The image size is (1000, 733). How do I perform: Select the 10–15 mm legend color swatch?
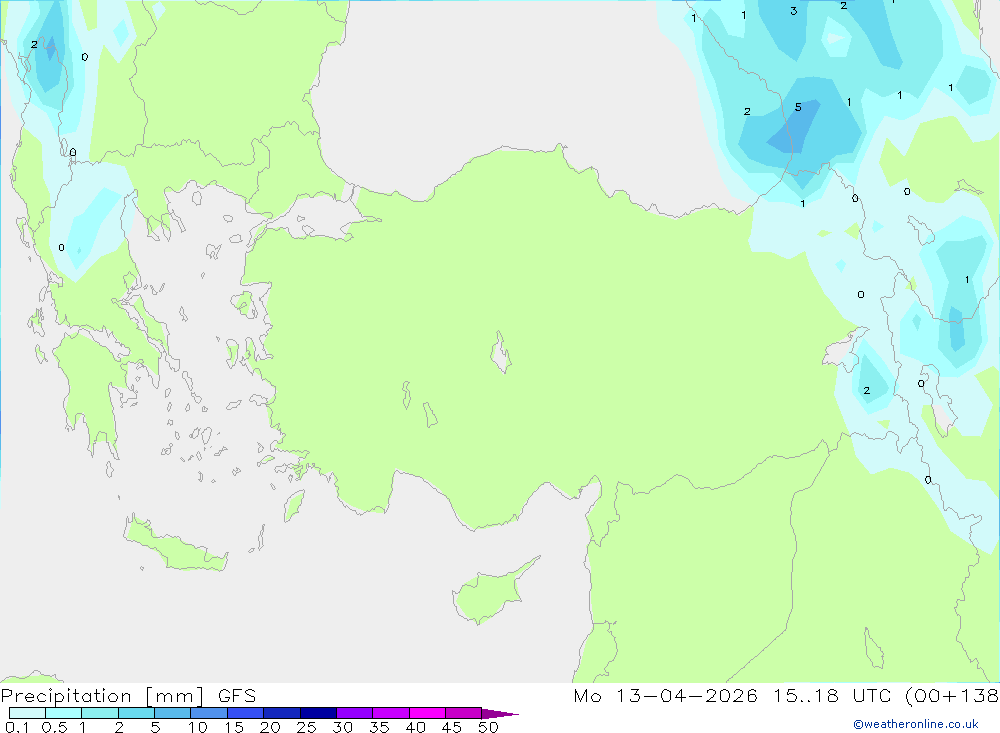(209, 713)
